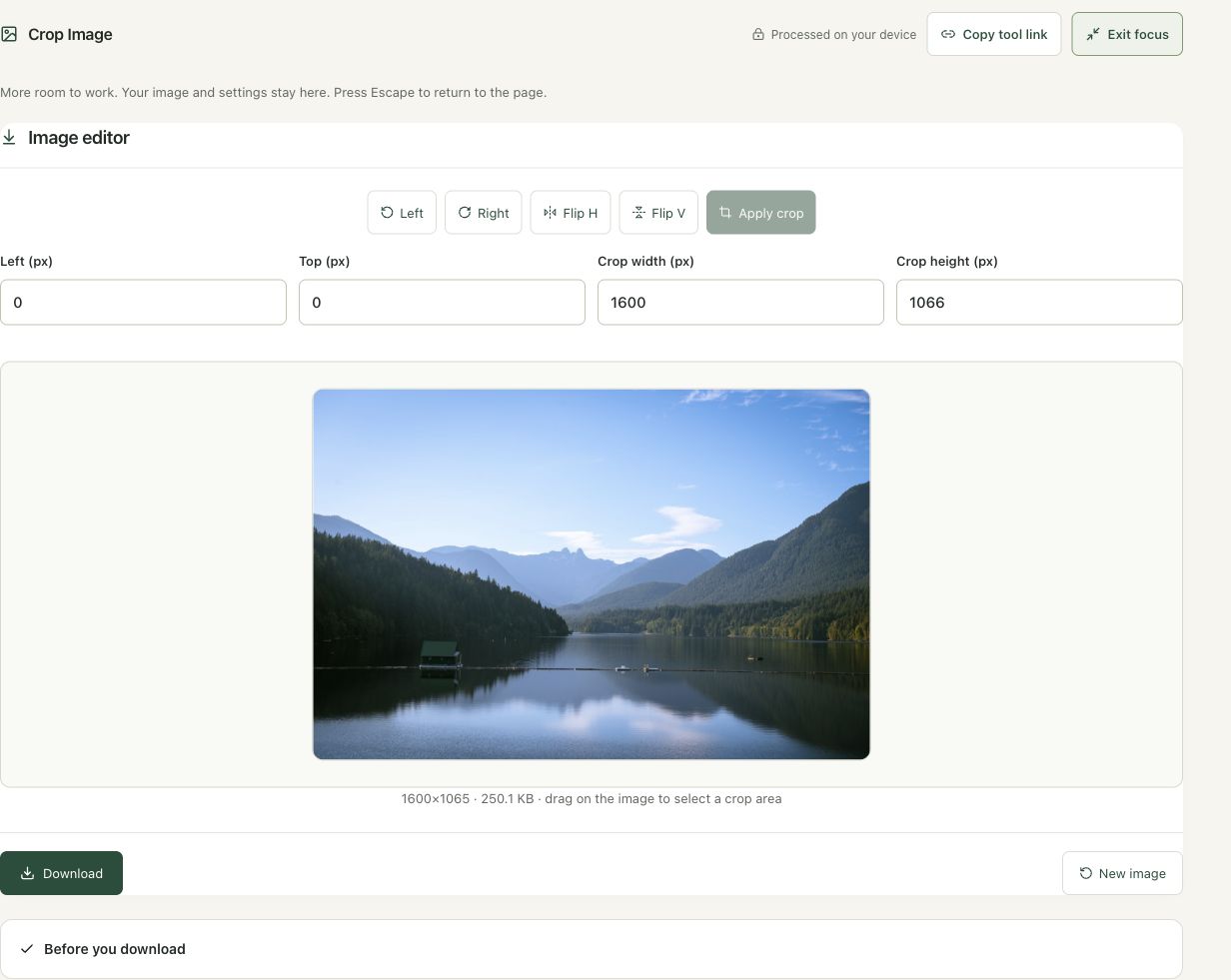Click the 1600×1065 · 250.1 KB info text
Image resolution: width=1231 pixels, height=980 pixels.
point(592,799)
